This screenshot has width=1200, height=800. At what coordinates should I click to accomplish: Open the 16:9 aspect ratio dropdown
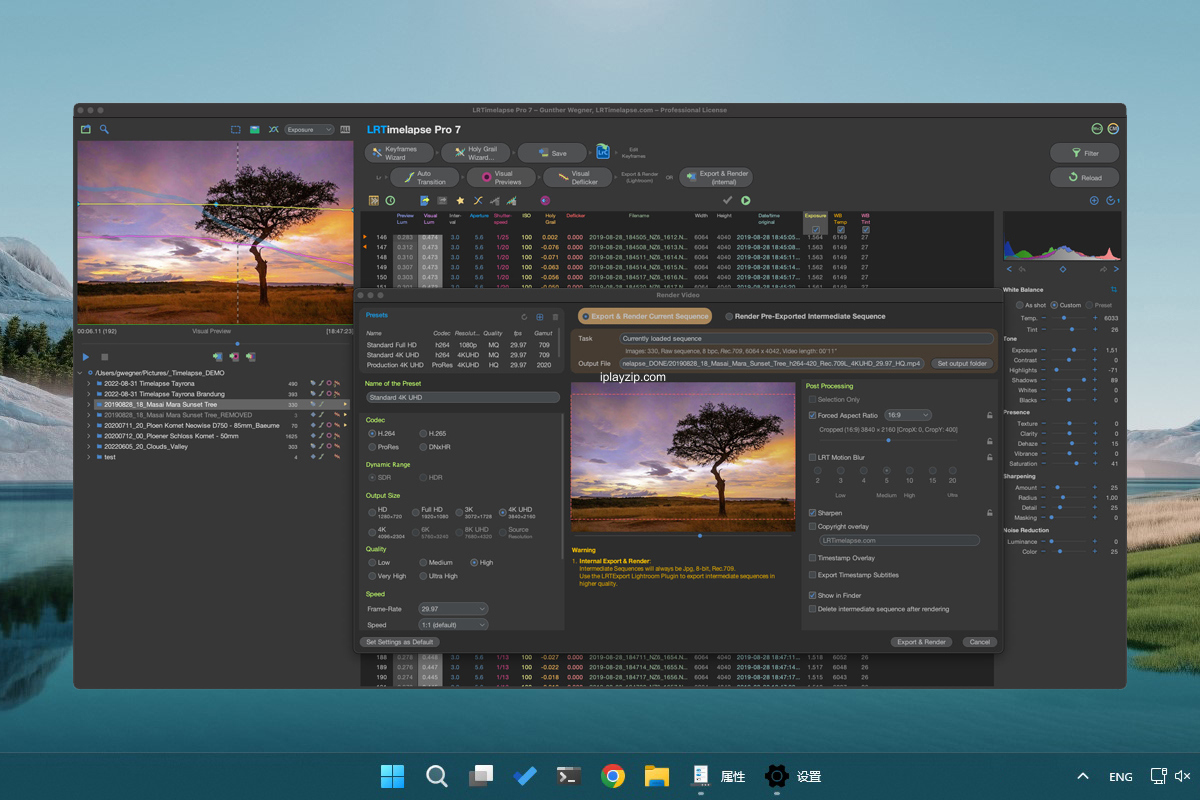pyautogui.click(x=908, y=415)
